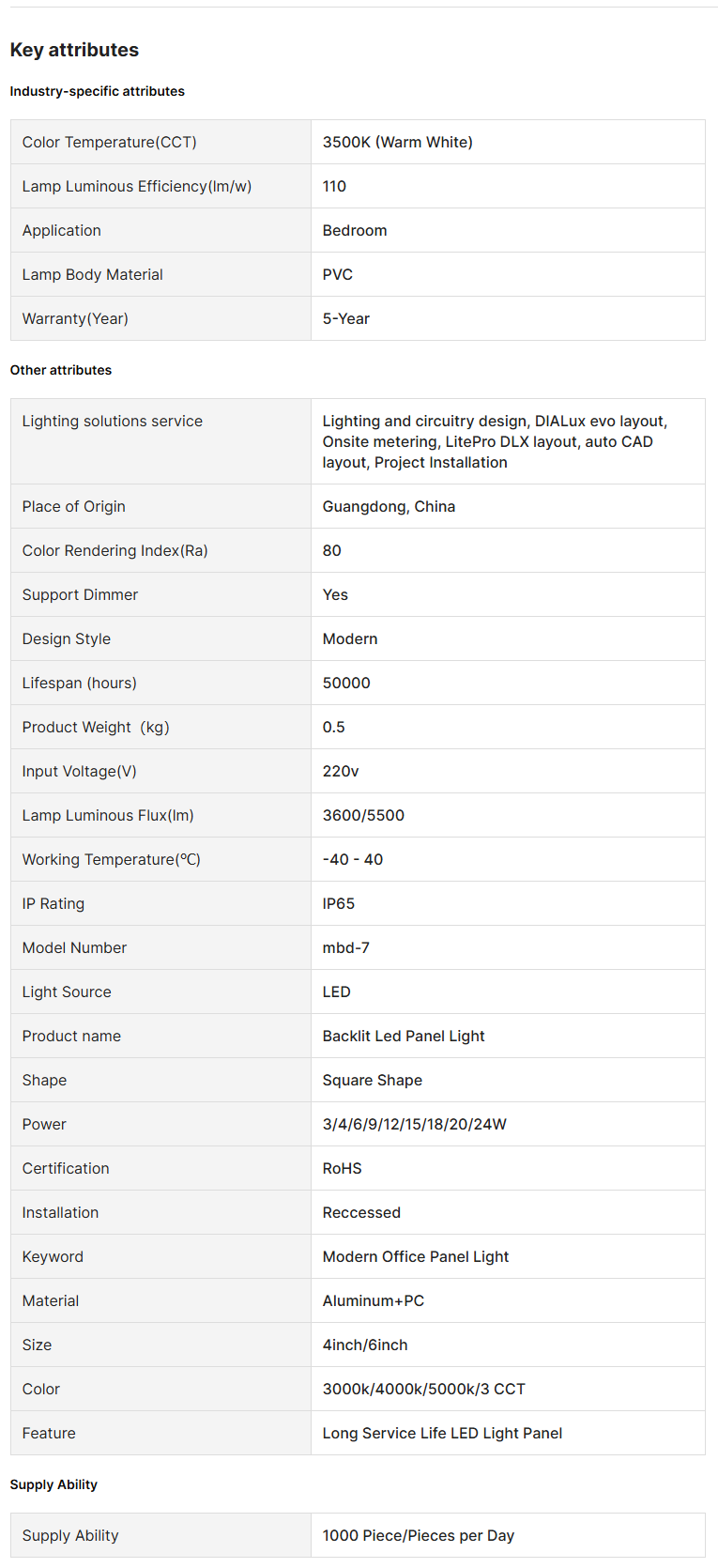Click the Color Temperature(CCT) label cell
The image size is (718, 1568).
coord(109,142)
